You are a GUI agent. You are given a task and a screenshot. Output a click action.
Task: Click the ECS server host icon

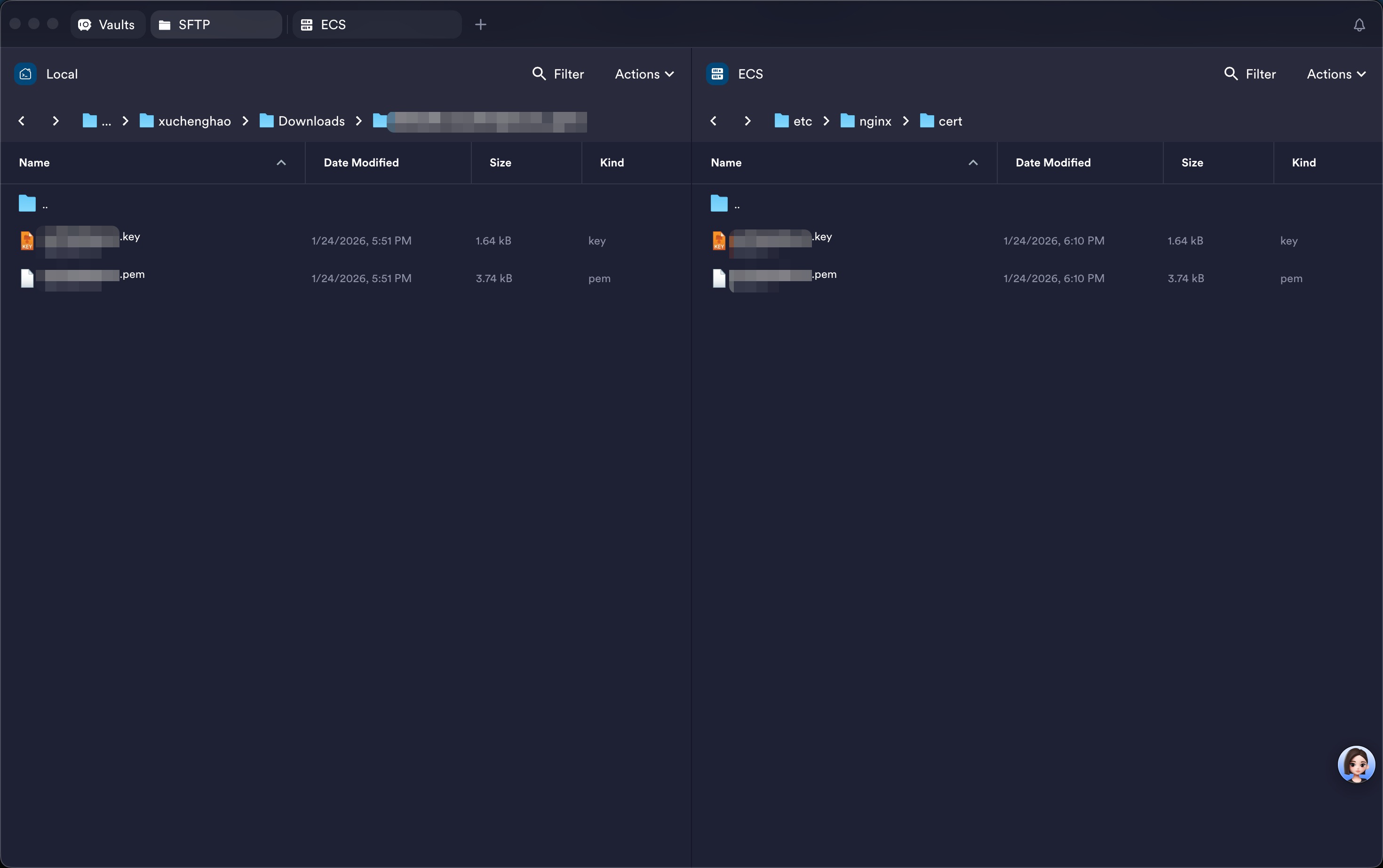pyautogui.click(x=717, y=74)
